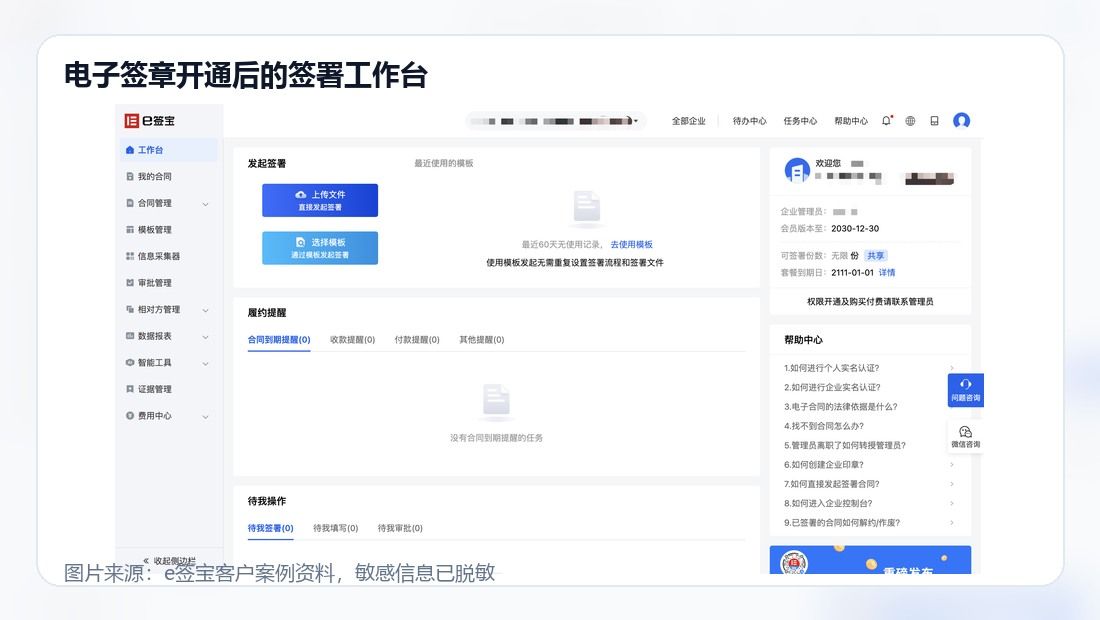Click the 帮助中心 panel heading
Image resolution: width=1100 pixels, height=620 pixels.
pos(803,340)
